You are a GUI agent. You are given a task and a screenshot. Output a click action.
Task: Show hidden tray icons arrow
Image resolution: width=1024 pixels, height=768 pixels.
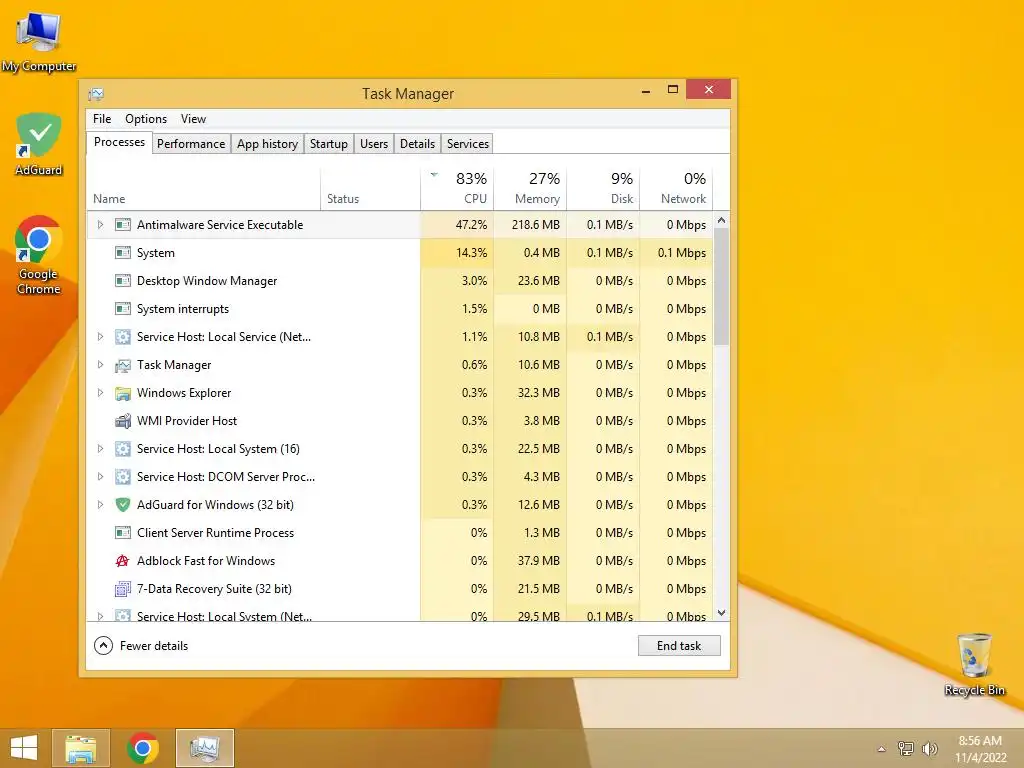coord(882,750)
